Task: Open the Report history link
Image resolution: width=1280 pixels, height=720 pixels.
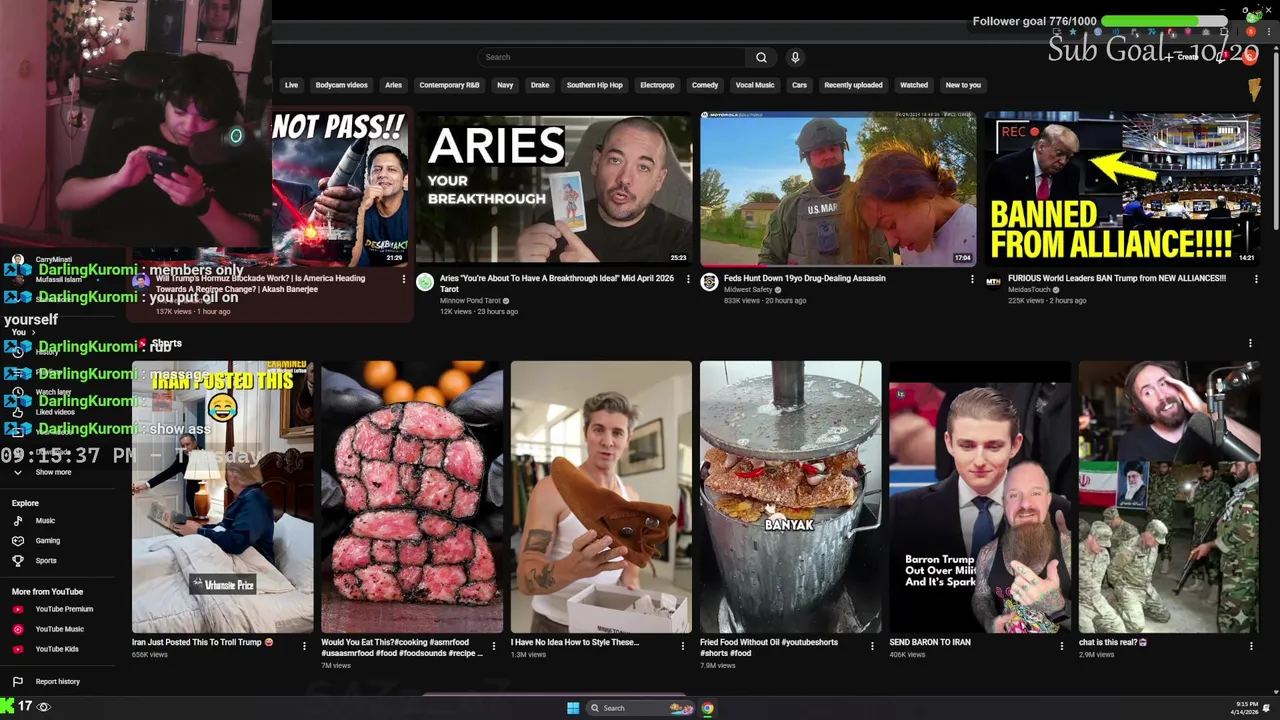Action: [58, 682]
